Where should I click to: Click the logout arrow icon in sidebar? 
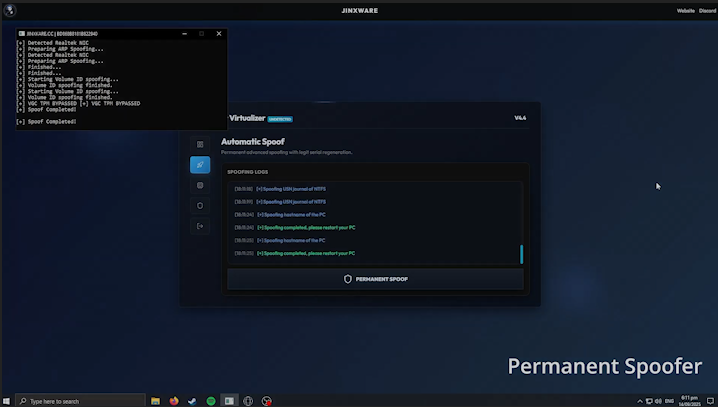[x=200, y=226]
